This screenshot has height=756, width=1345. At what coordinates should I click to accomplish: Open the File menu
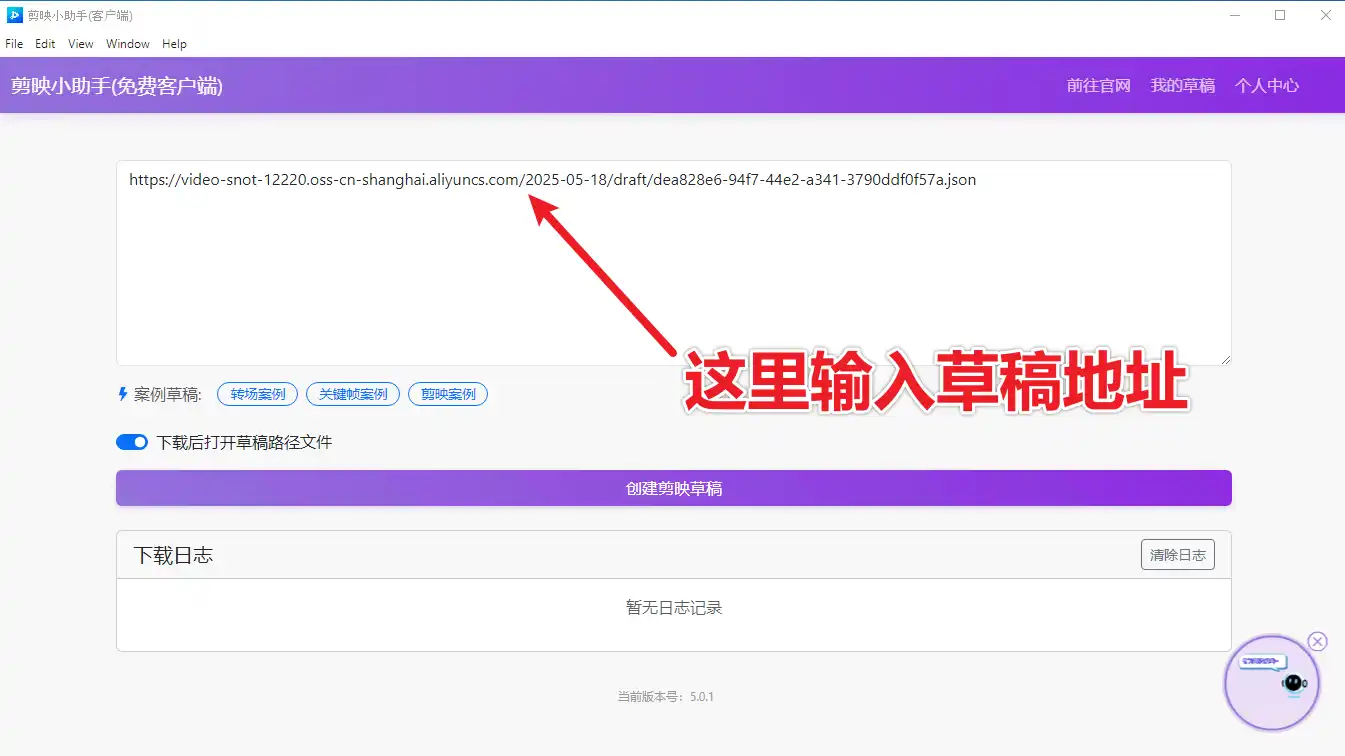pos(14,44)
